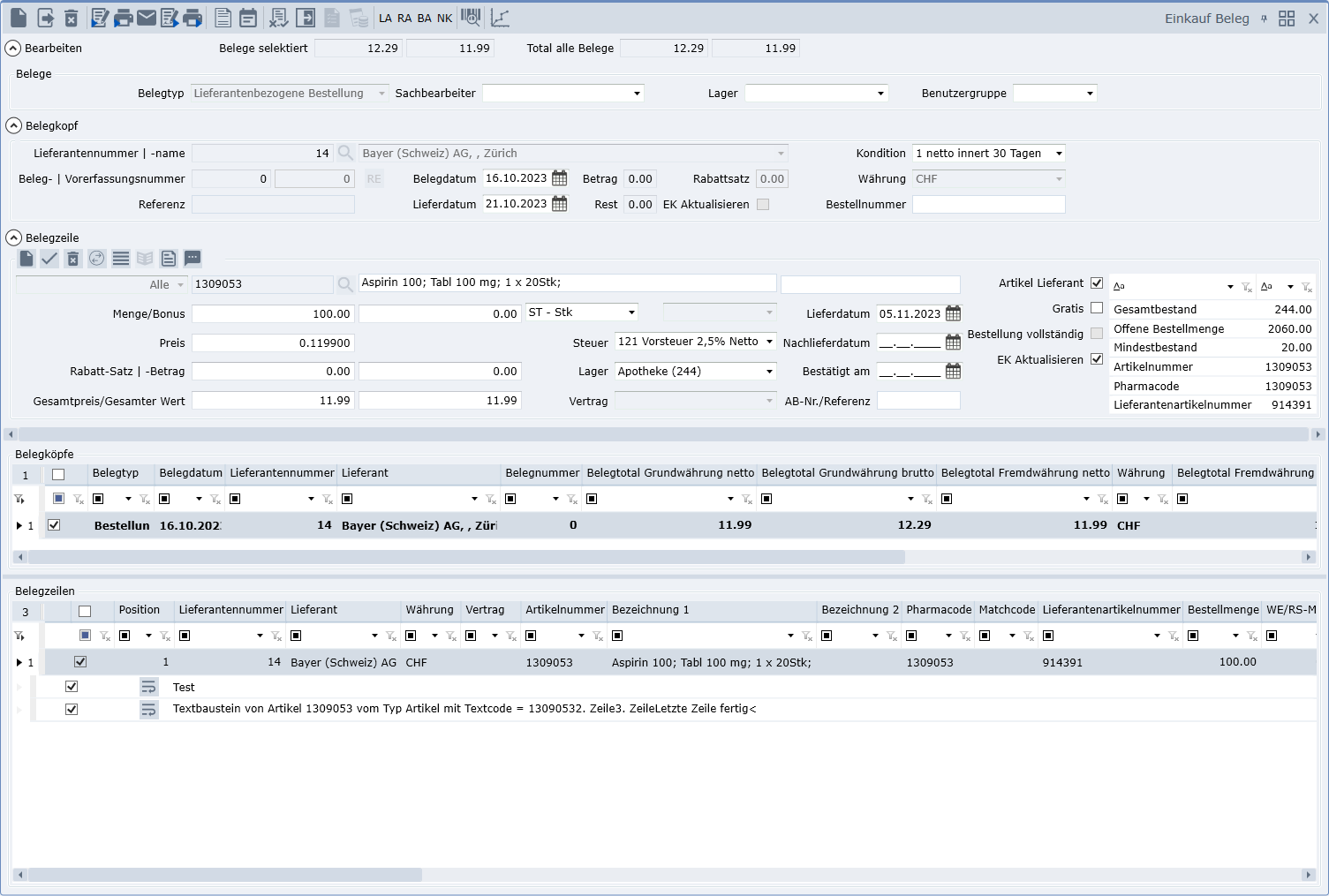This screenshot has height=896, width=1329.
Task: Click the speech bubble comment icon in Belegzeile
Action: point(193,259)
